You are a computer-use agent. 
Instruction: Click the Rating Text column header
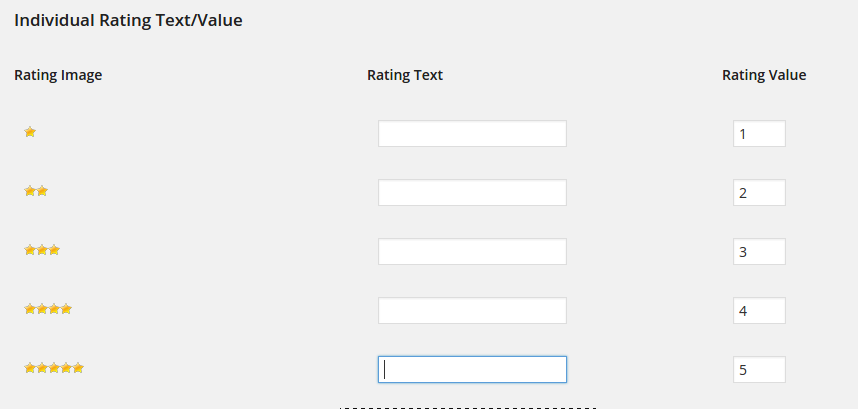click(x=405, y=75)
